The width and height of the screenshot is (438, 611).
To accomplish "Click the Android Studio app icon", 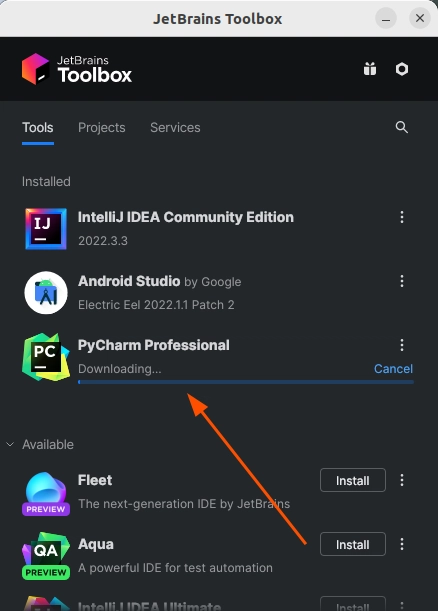I will tap(46, 293).
